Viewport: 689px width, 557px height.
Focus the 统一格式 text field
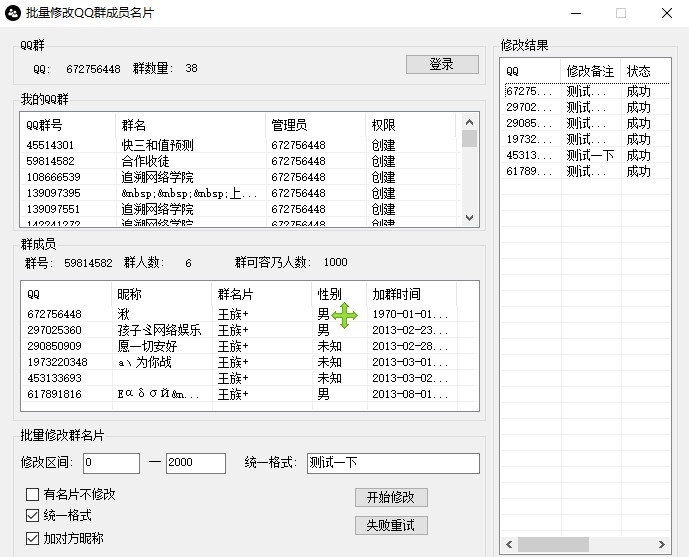pos(392,463)
